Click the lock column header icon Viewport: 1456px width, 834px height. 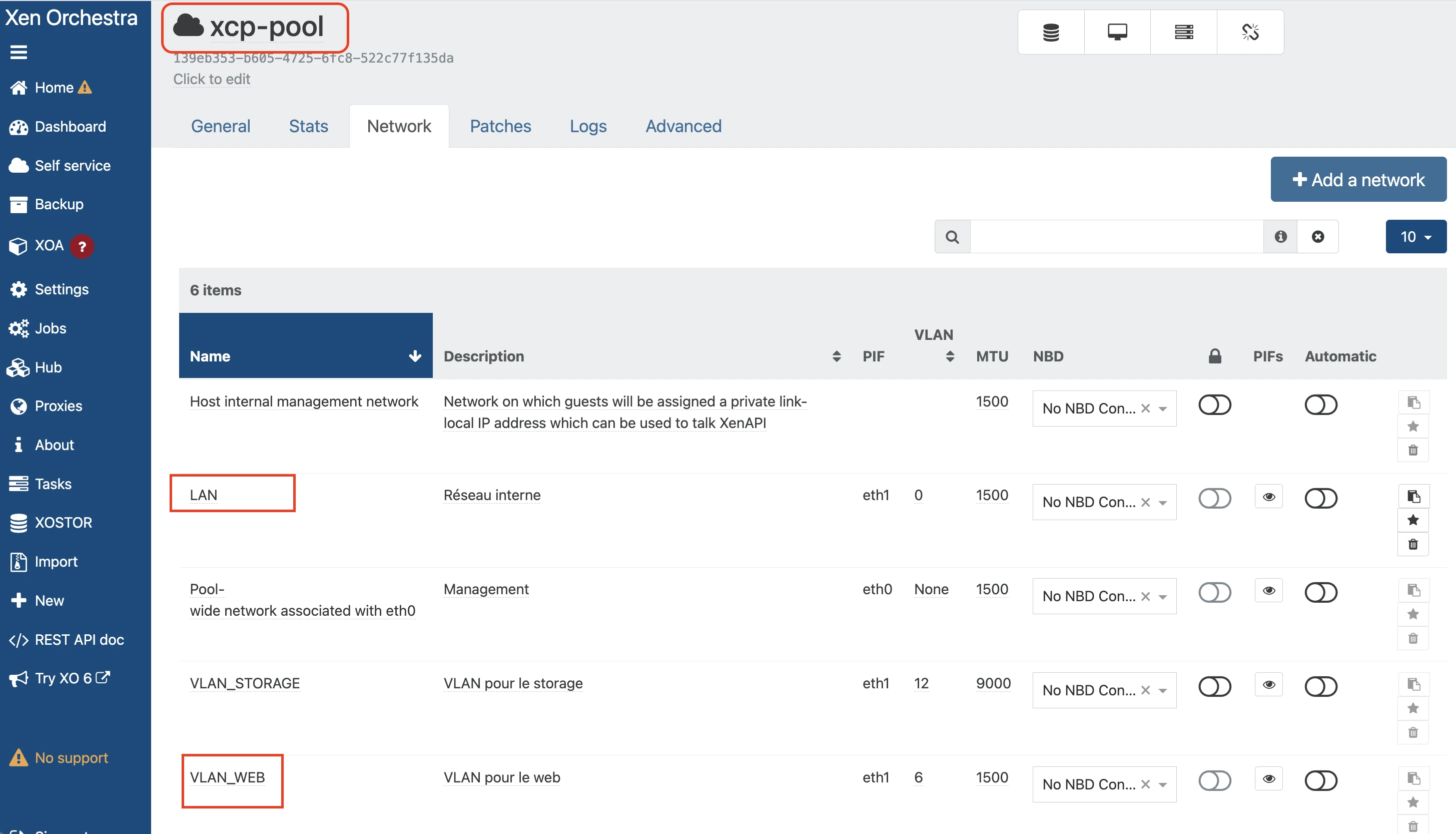coord(1214,356)
